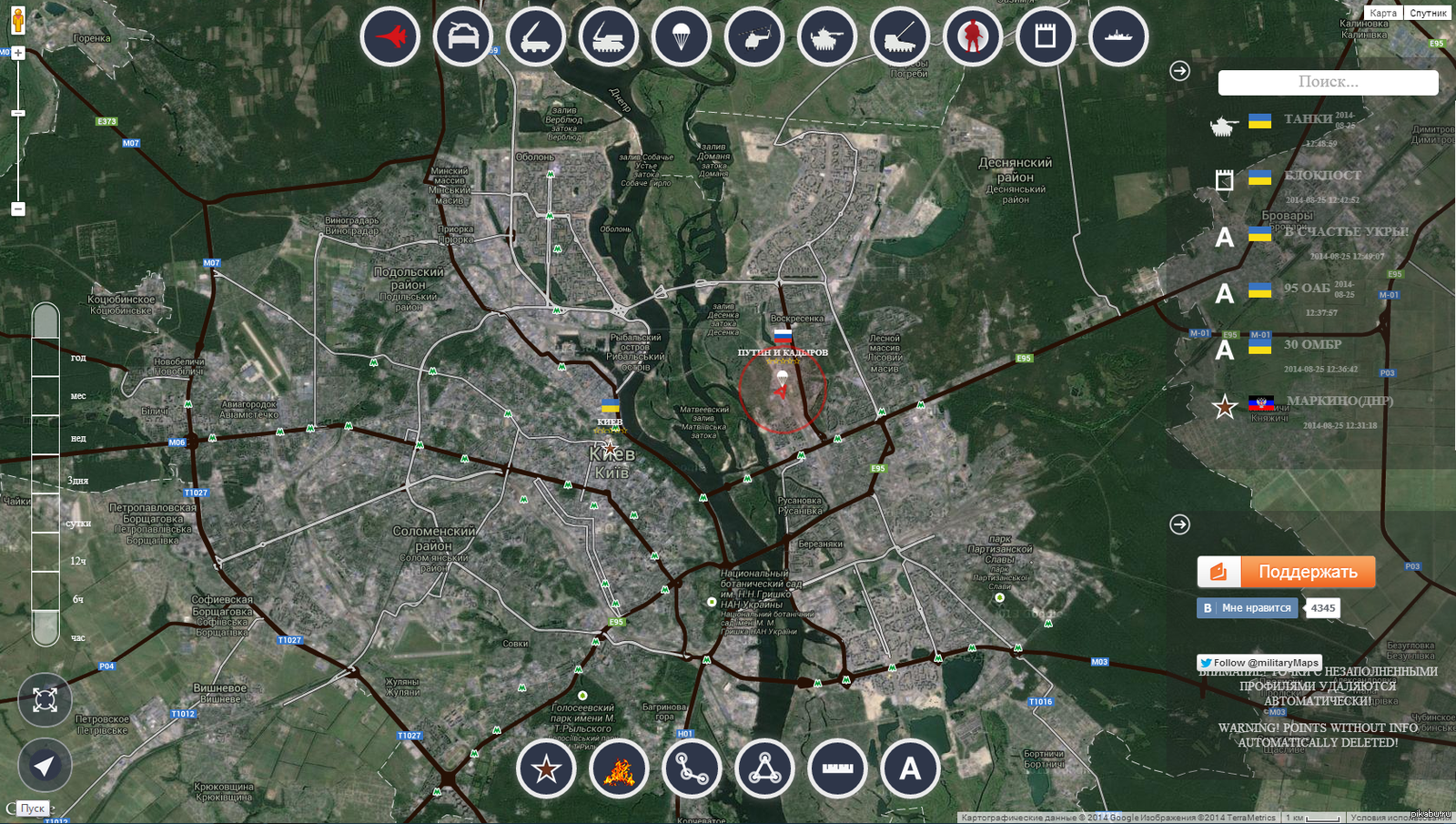Set timeline filter to час
Screen dimensions: 1456x824
click(78, 638)
